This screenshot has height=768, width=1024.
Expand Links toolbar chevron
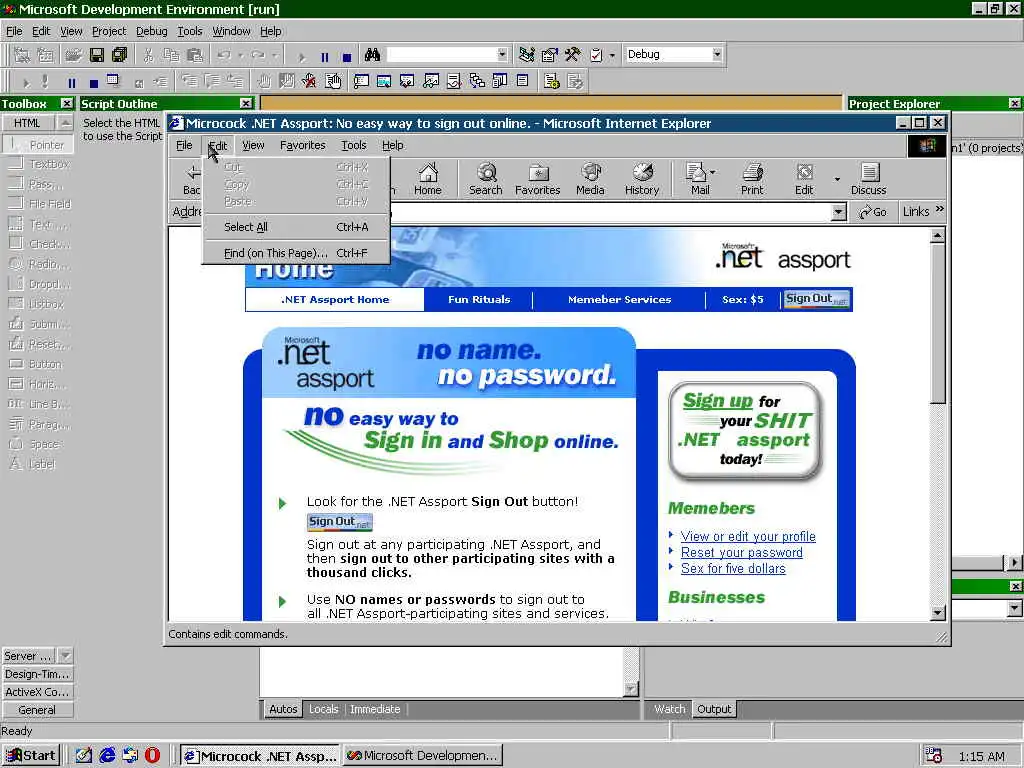point(940,210)
